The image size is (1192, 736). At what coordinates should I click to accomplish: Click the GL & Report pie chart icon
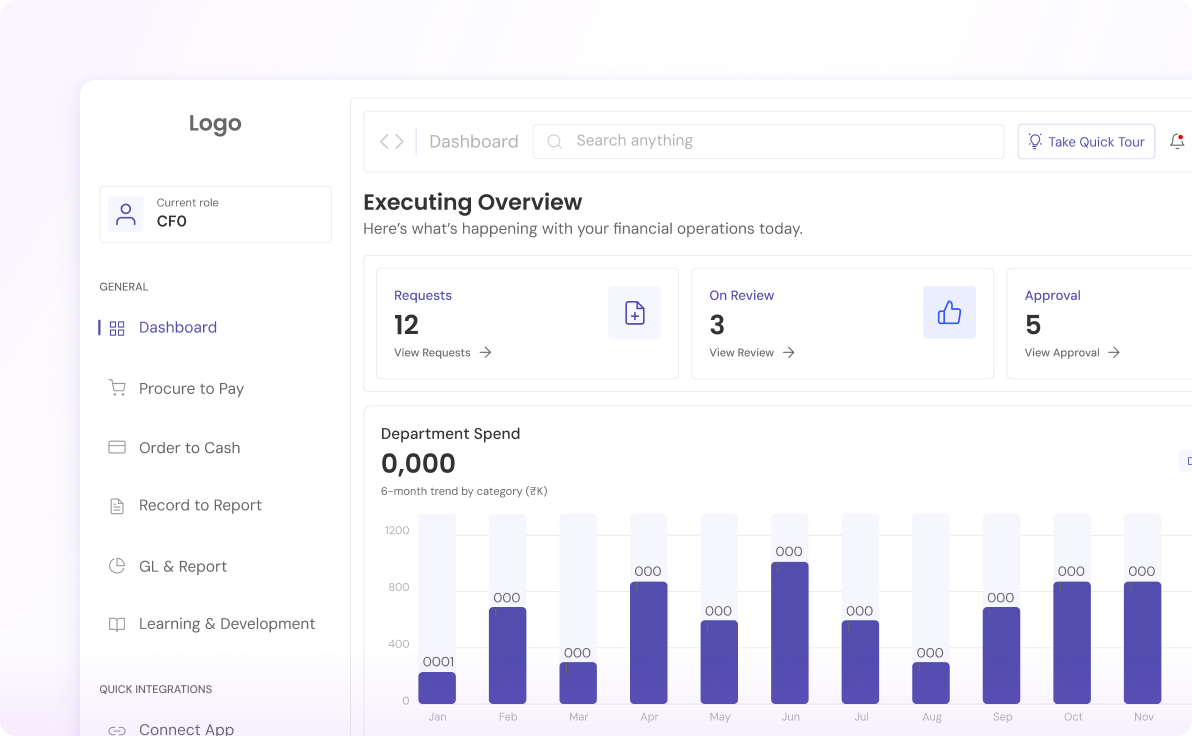click(117, 566)
